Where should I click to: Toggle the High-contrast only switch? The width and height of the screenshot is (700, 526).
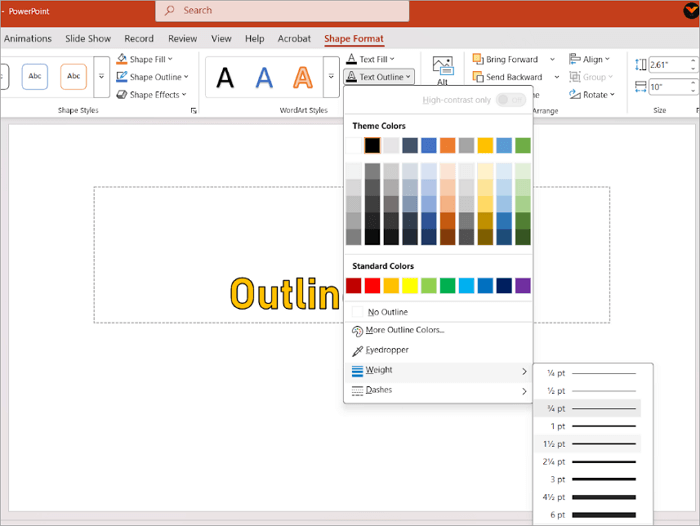(x=511, y=100)
